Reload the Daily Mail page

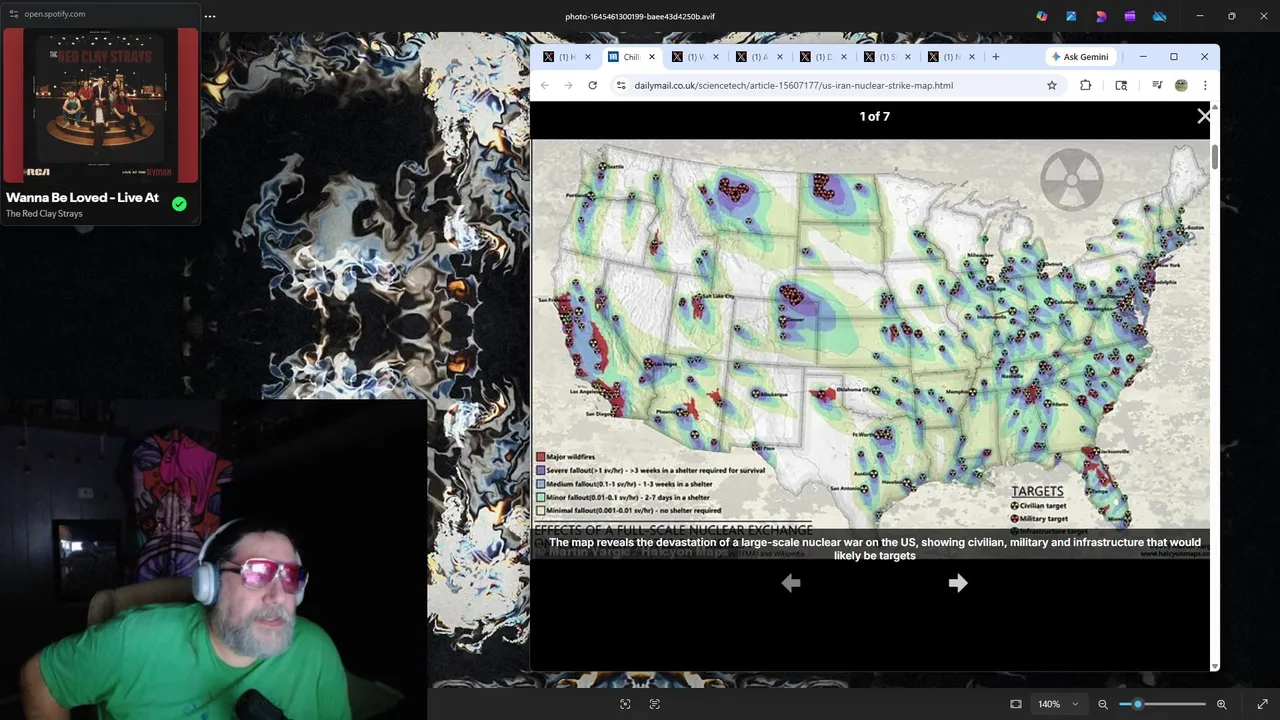(592, 85)
